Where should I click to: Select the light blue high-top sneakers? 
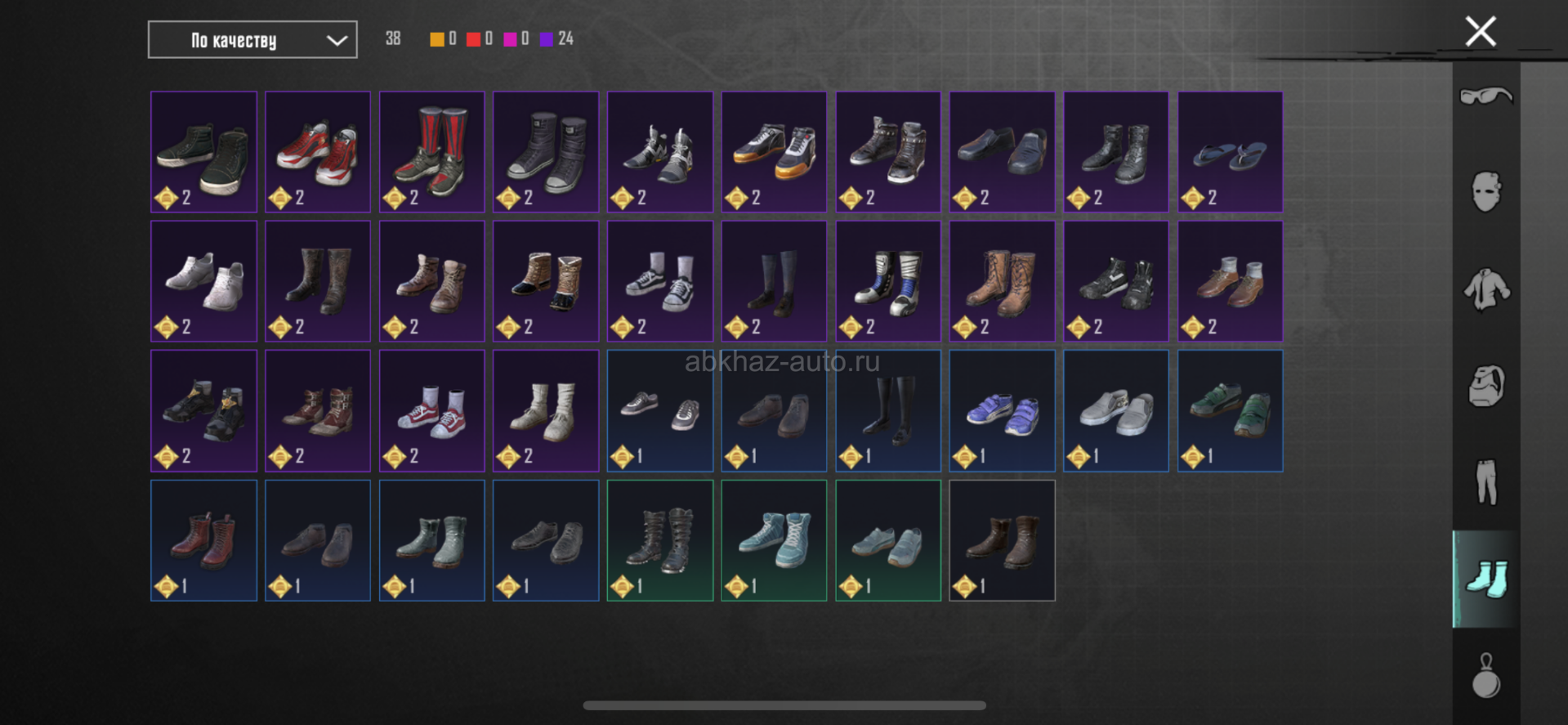[x=774, y=540]
